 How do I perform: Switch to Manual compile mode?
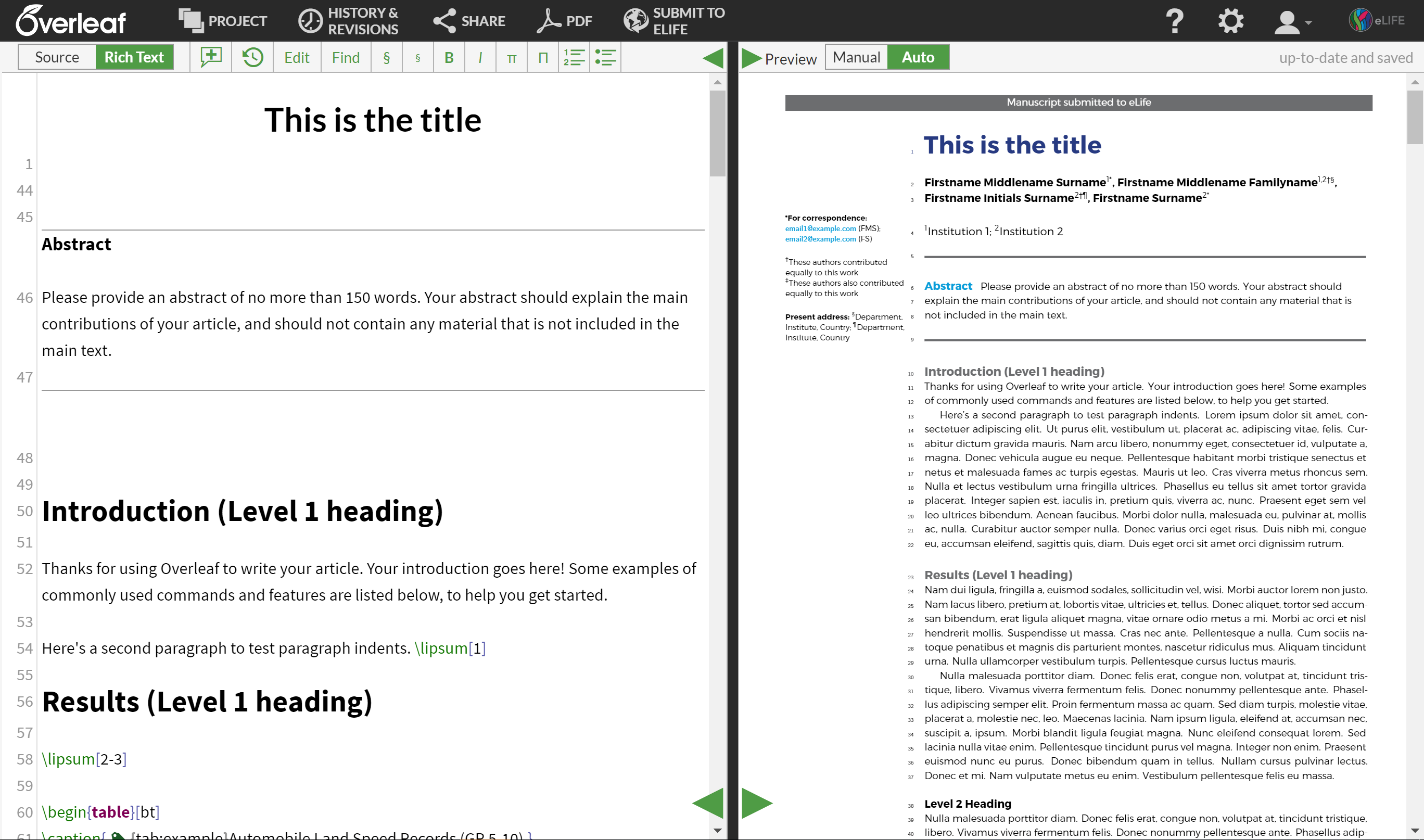[856, 57]
